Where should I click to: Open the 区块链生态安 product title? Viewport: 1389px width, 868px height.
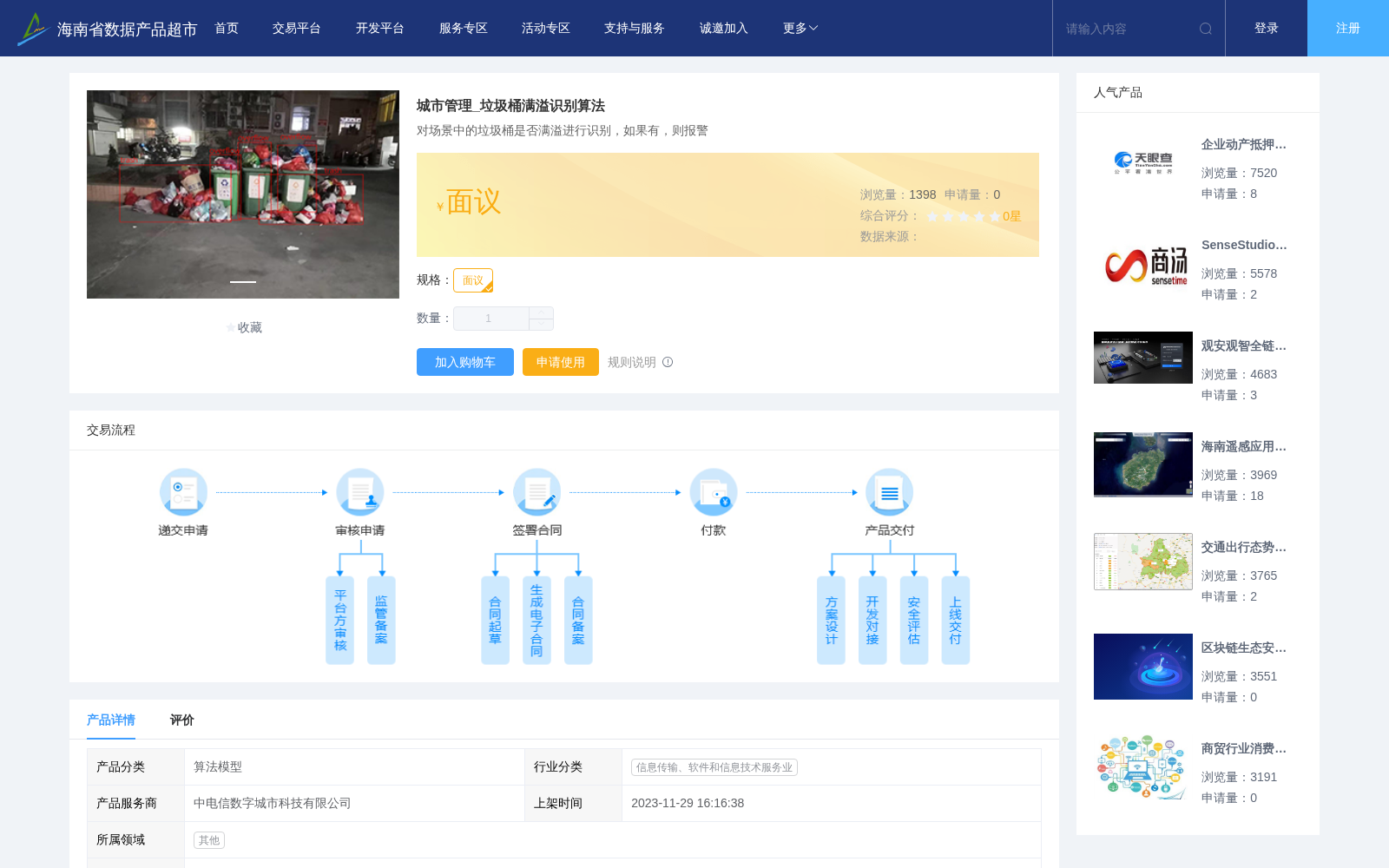pos(1244,648)
